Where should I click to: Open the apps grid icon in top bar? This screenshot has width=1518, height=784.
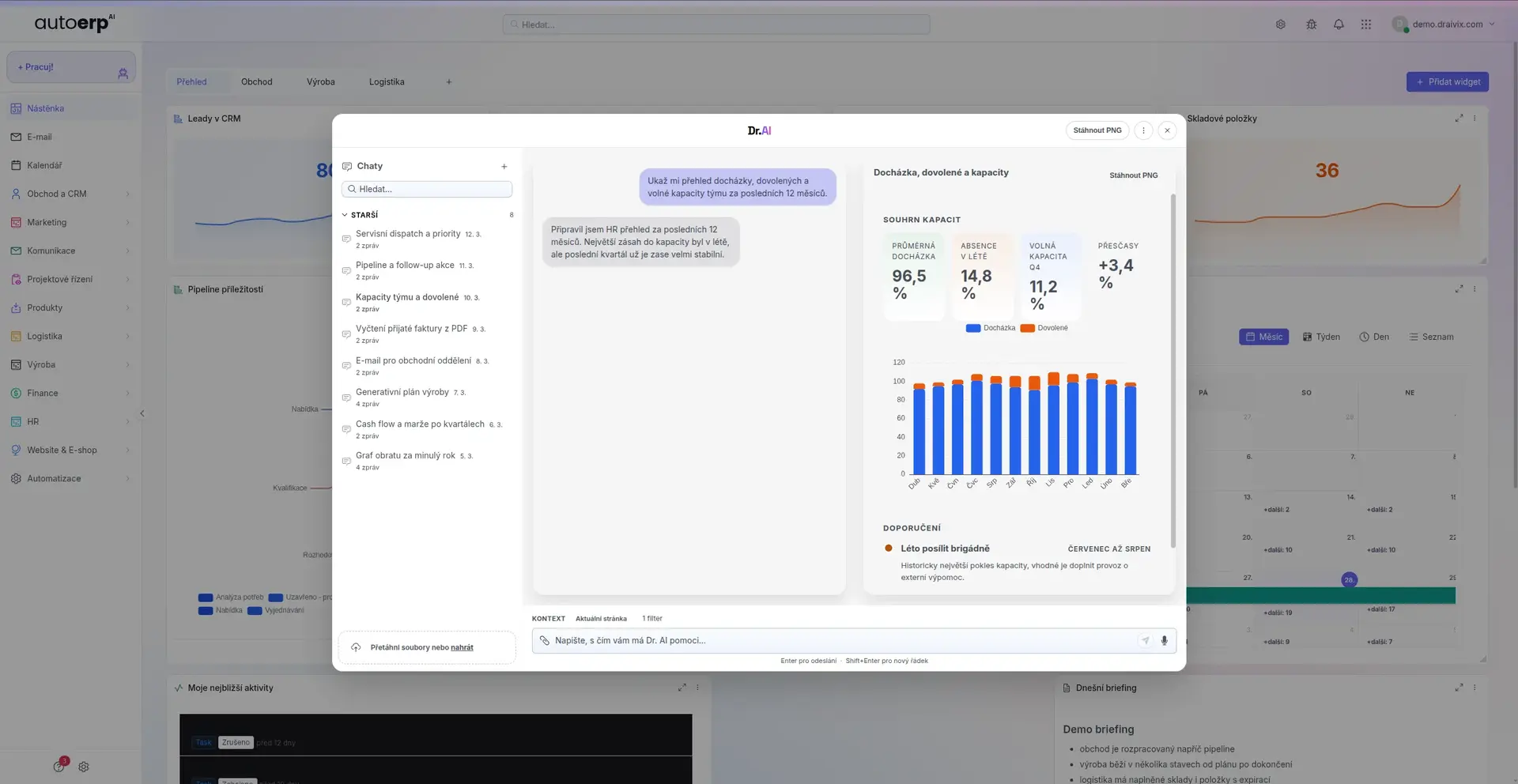click(x=1365, y=24)
